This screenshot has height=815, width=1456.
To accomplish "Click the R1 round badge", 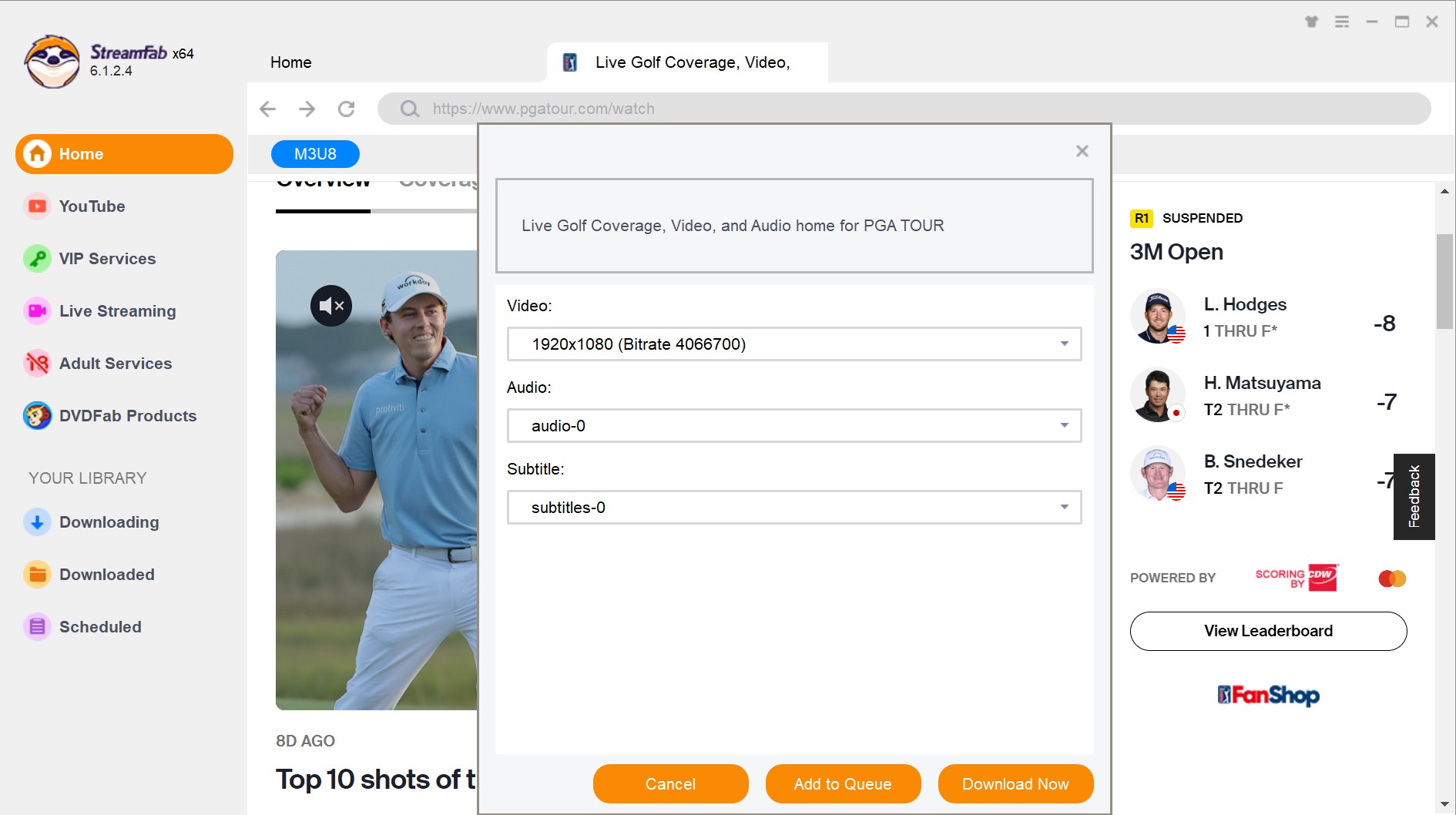I will pos(1141,218).
